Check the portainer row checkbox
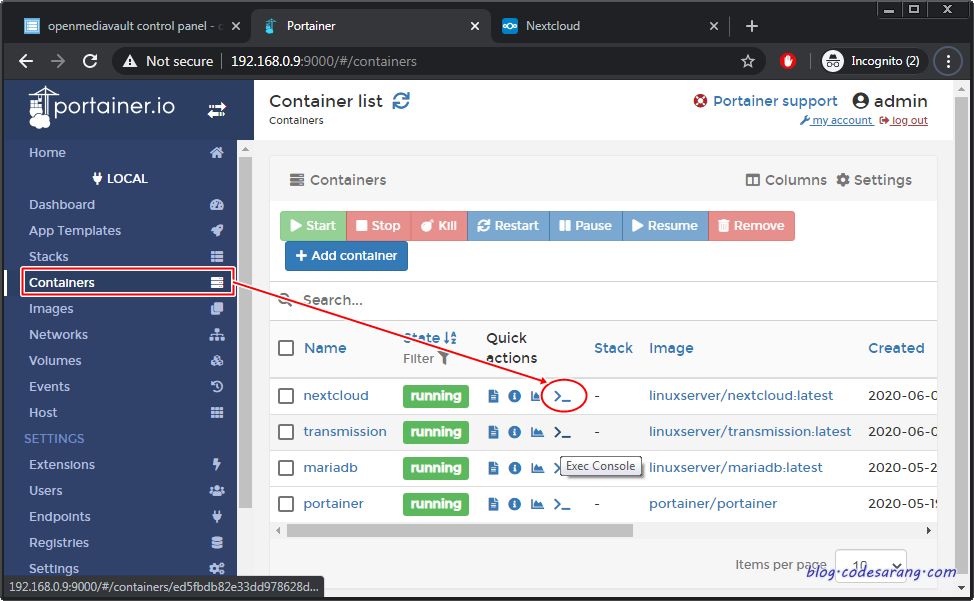 (x=286, y=504)
